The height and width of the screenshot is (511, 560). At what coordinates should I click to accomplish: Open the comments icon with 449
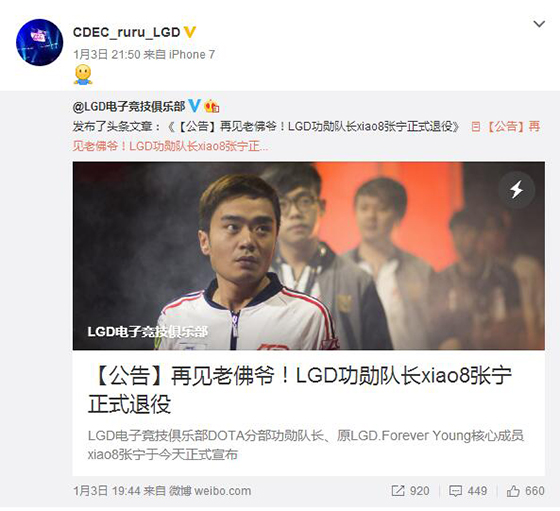point(468,491)
